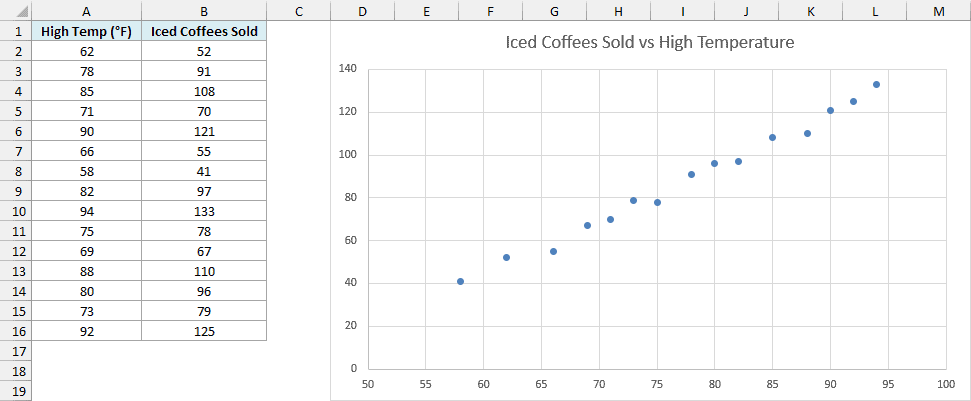Screen dimensions: 971x401
Task: Select column C header
Action: (x=298, y=11)
